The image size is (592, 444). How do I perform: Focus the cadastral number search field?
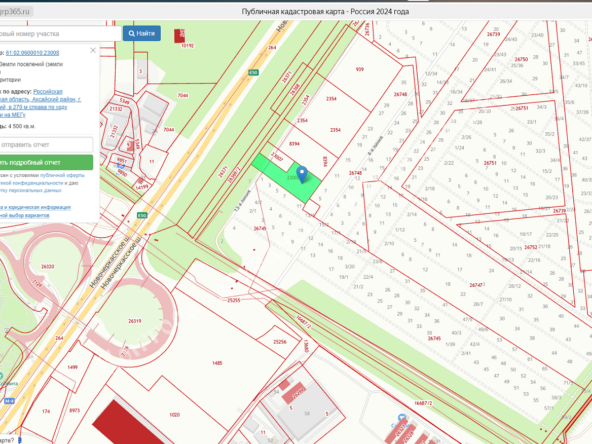coord(59,34)
